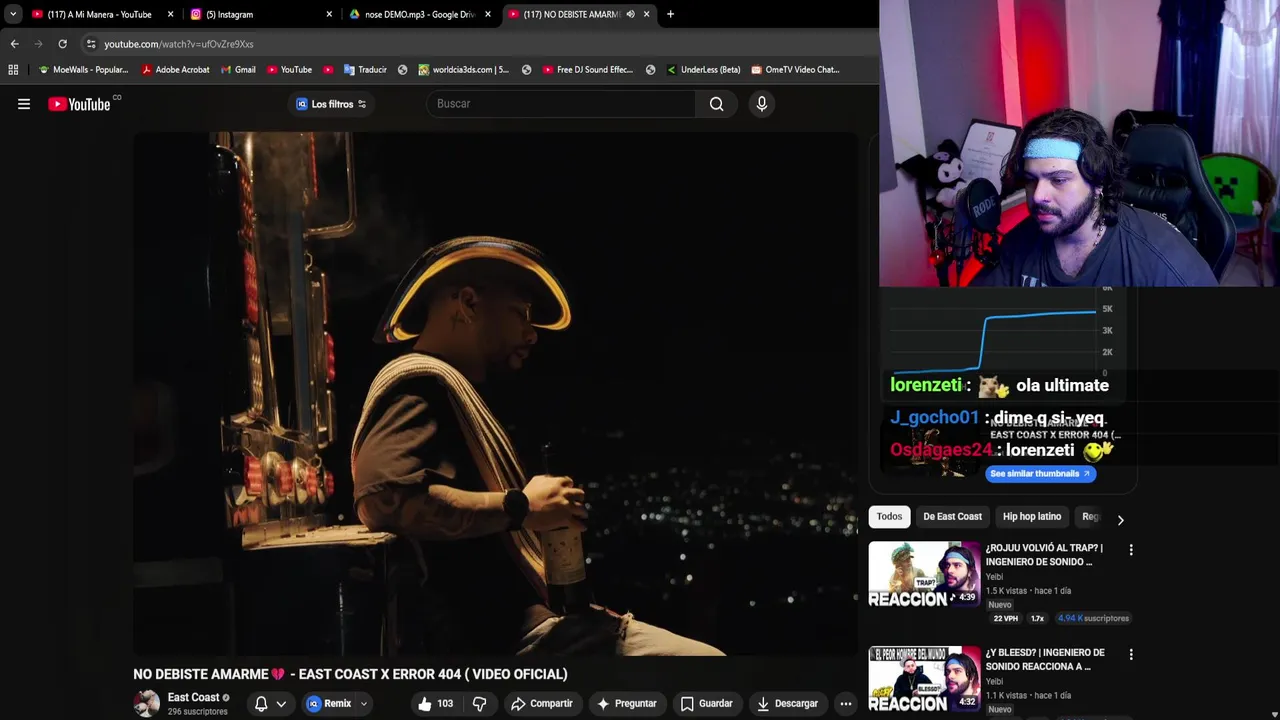
Task: Show more filter chips with right arrow
Action: coord(1120,520)
